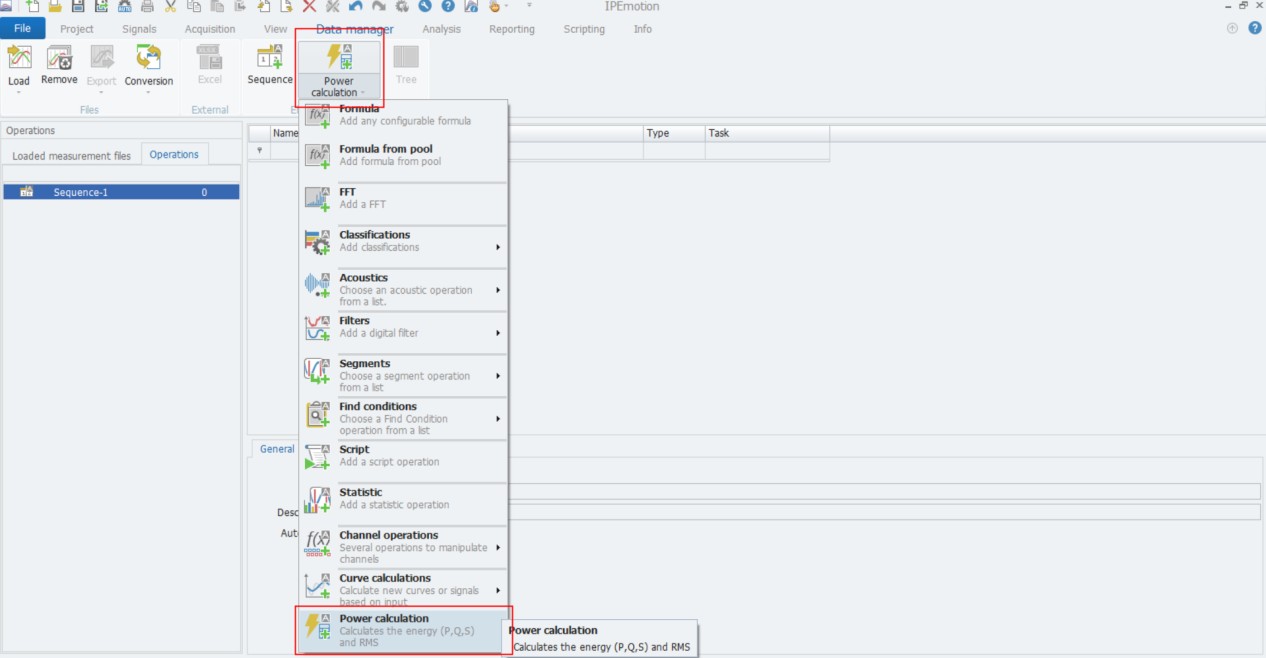This screenshot has height=658, width=1266.
Task: Switch to Loaded measurement files tab
Action: pyautogui.click(x=71, y=155)
